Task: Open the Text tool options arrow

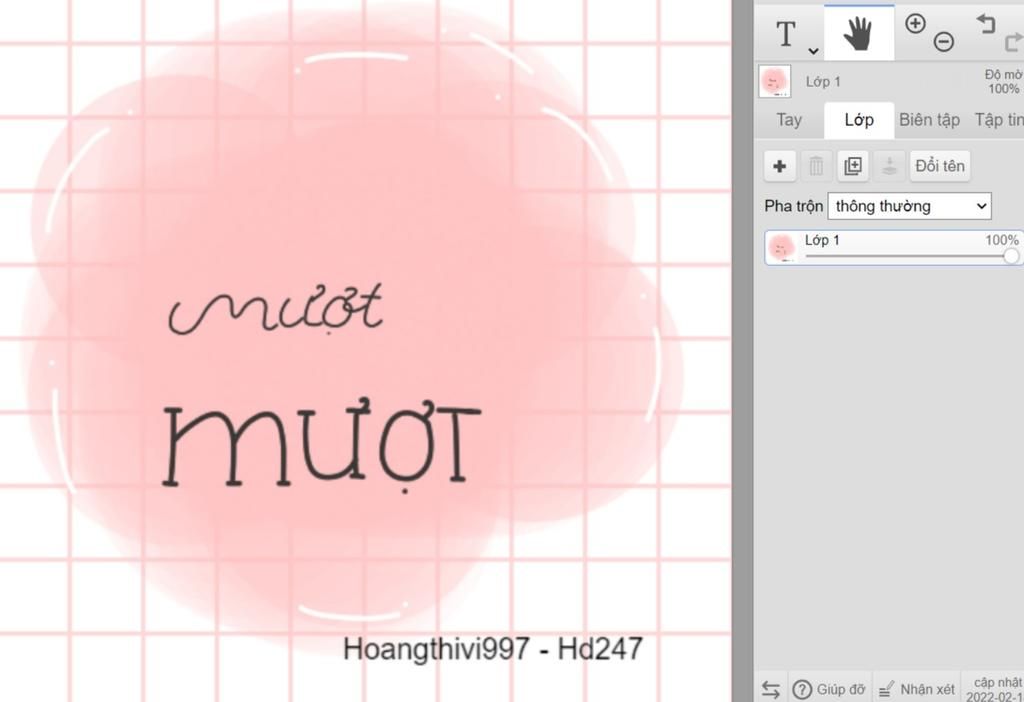Action: coord(813,51)
